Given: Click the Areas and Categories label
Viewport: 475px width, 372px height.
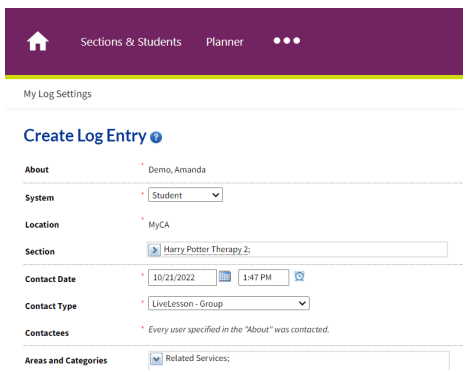Looking at the screenshot, I should [x=66, y=360].
